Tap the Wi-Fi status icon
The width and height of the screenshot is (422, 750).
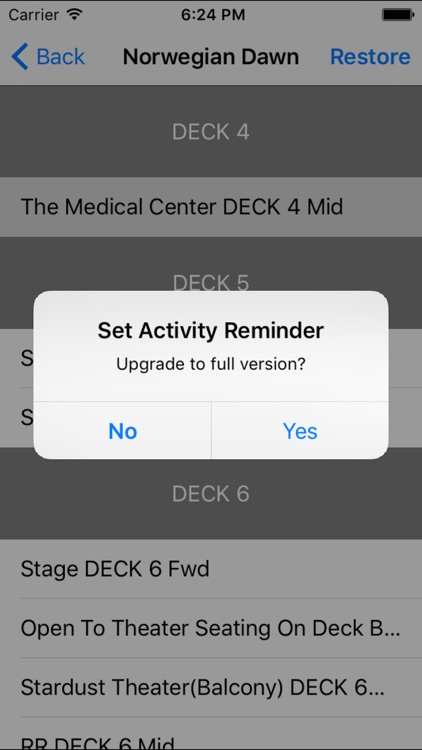74,14
